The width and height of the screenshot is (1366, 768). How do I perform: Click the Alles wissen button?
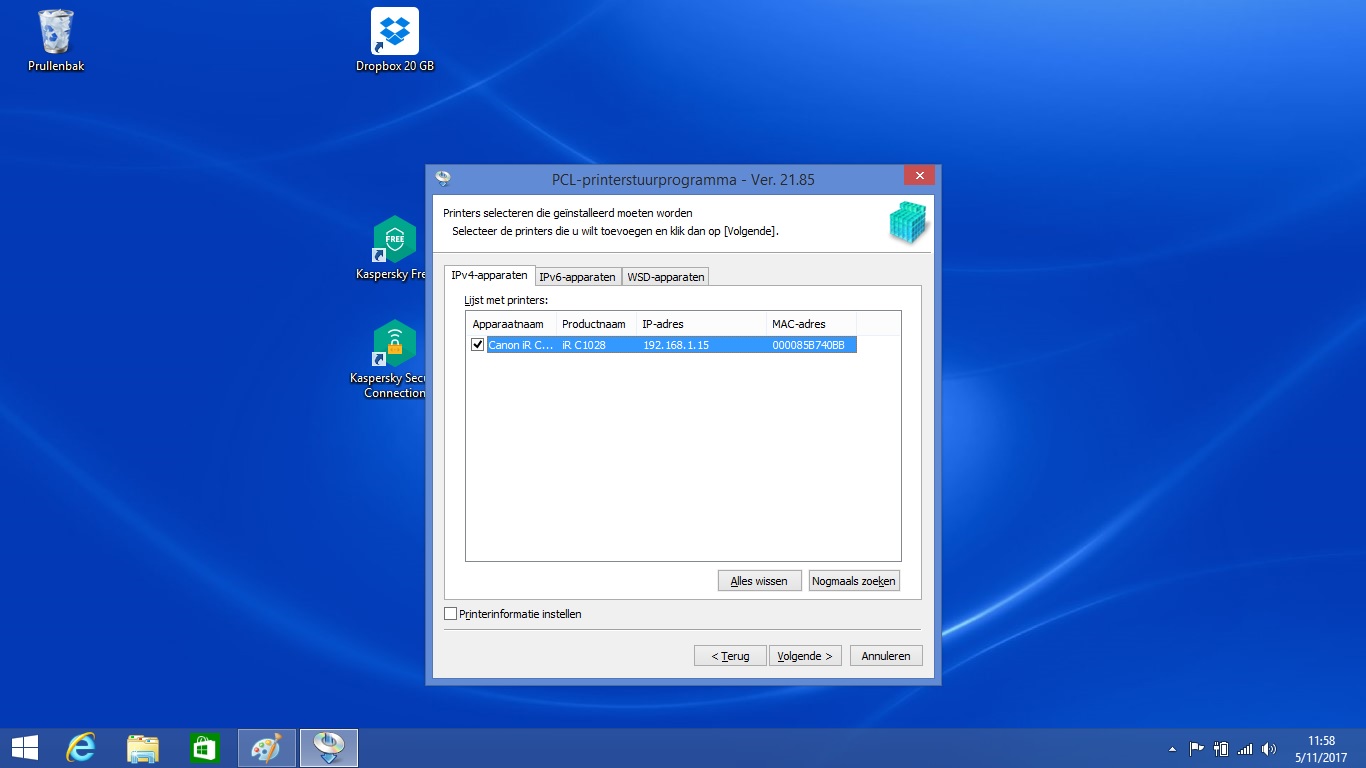(759, 580)
